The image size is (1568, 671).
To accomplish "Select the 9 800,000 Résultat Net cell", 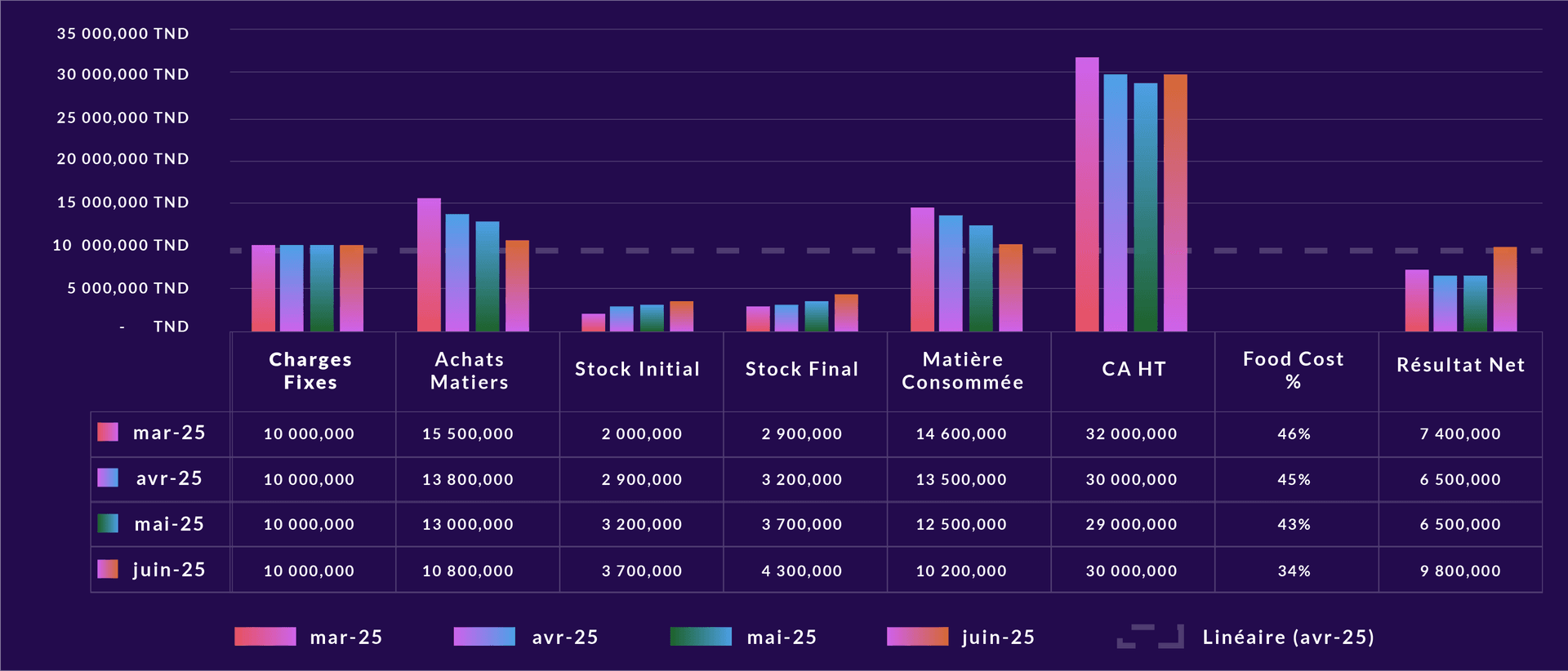I will pos(1460,571).
